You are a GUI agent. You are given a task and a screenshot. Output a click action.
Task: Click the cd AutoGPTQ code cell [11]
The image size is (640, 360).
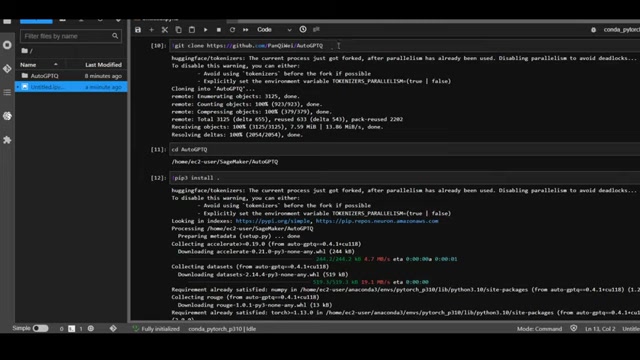pos(405,149)
